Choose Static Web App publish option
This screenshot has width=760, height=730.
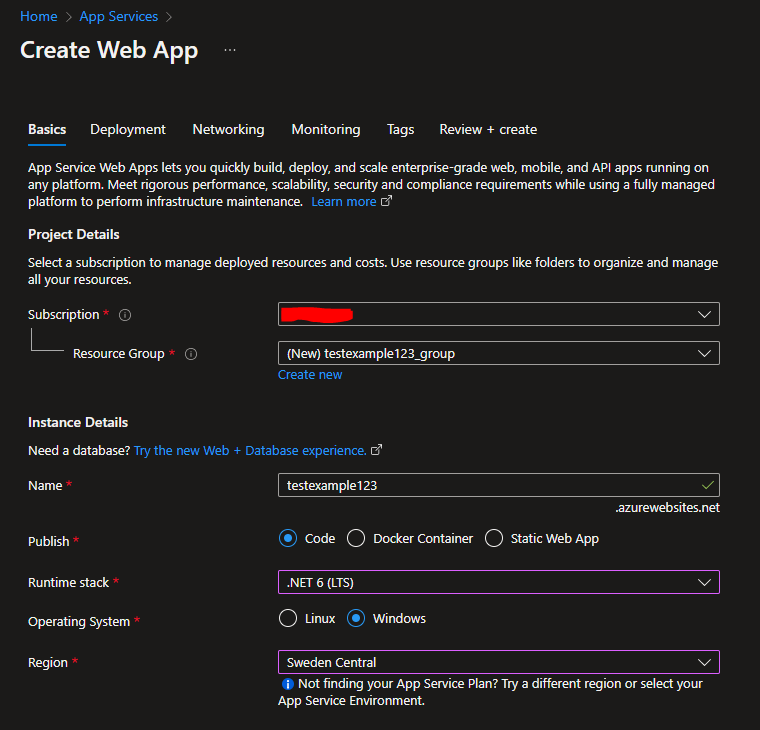tap(493, 538)
